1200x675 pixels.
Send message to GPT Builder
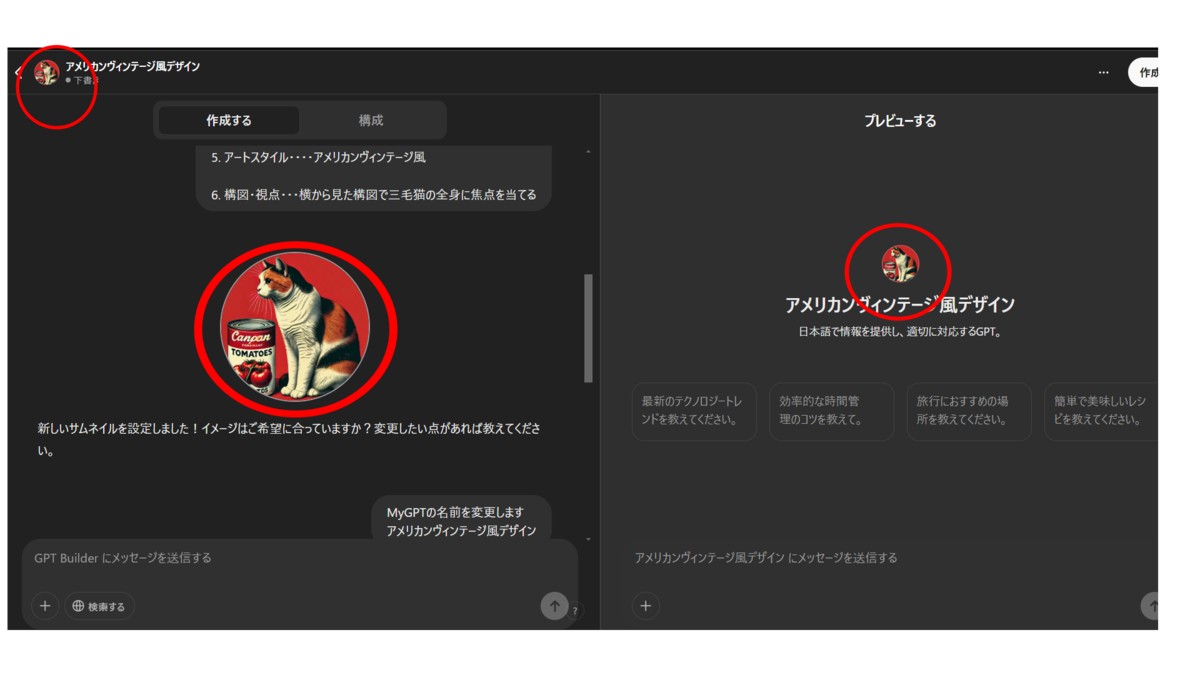coord(554,606)
